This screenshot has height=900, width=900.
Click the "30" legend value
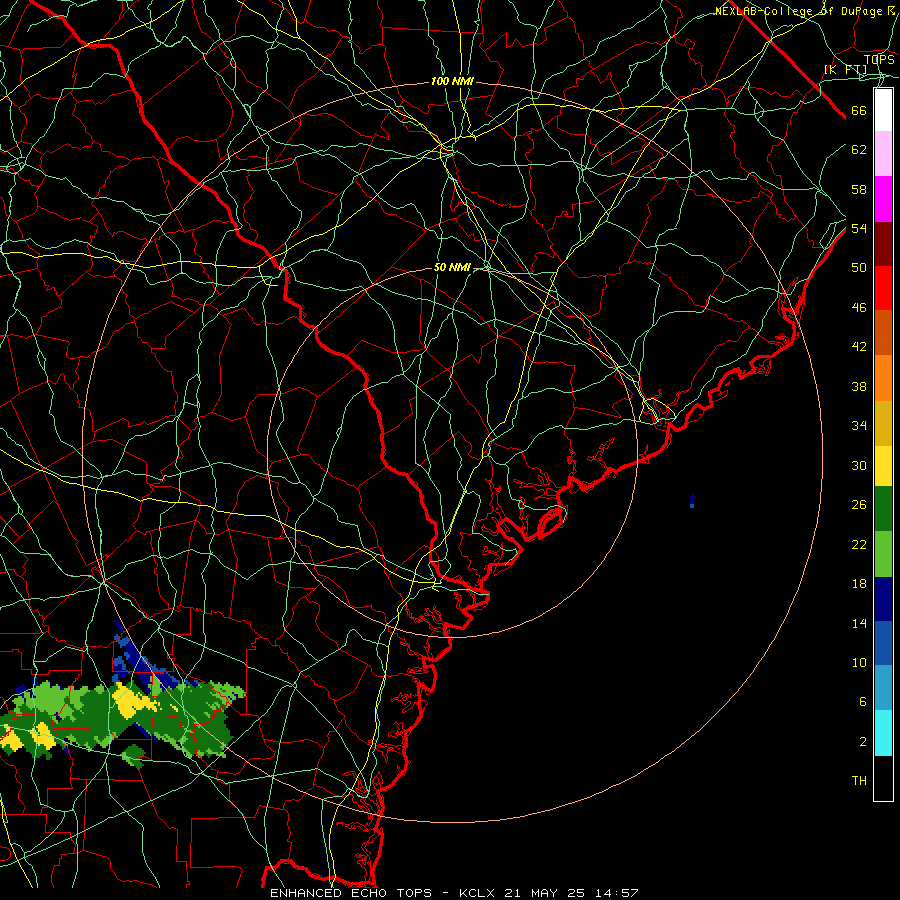(x=859, y=465)
